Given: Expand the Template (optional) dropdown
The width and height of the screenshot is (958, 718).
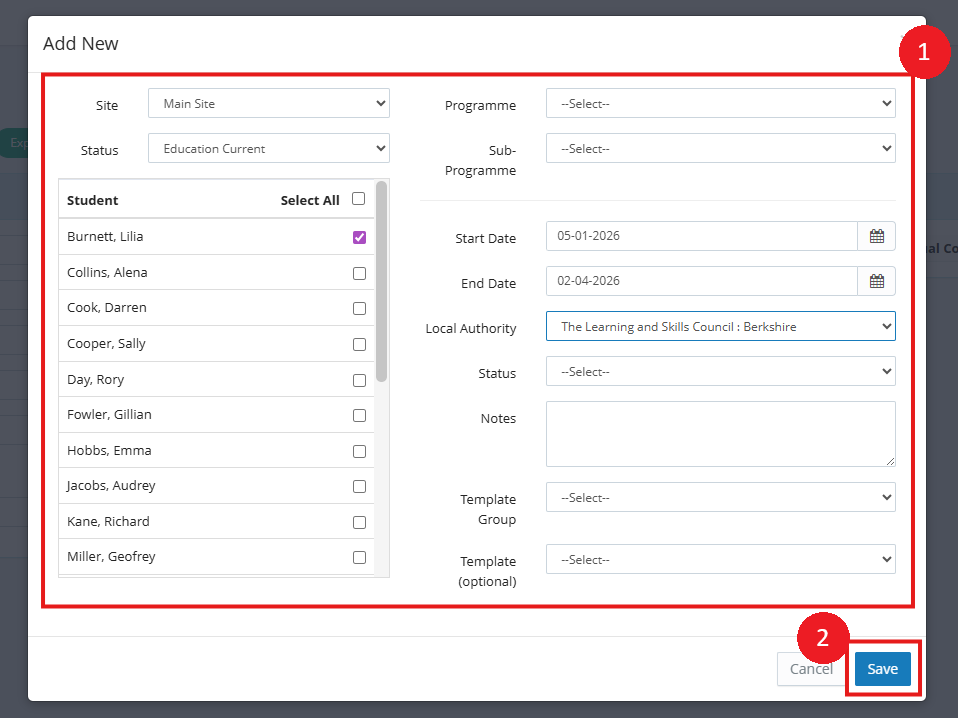Looking at the screenshot, I should click(x=721, y=559).
